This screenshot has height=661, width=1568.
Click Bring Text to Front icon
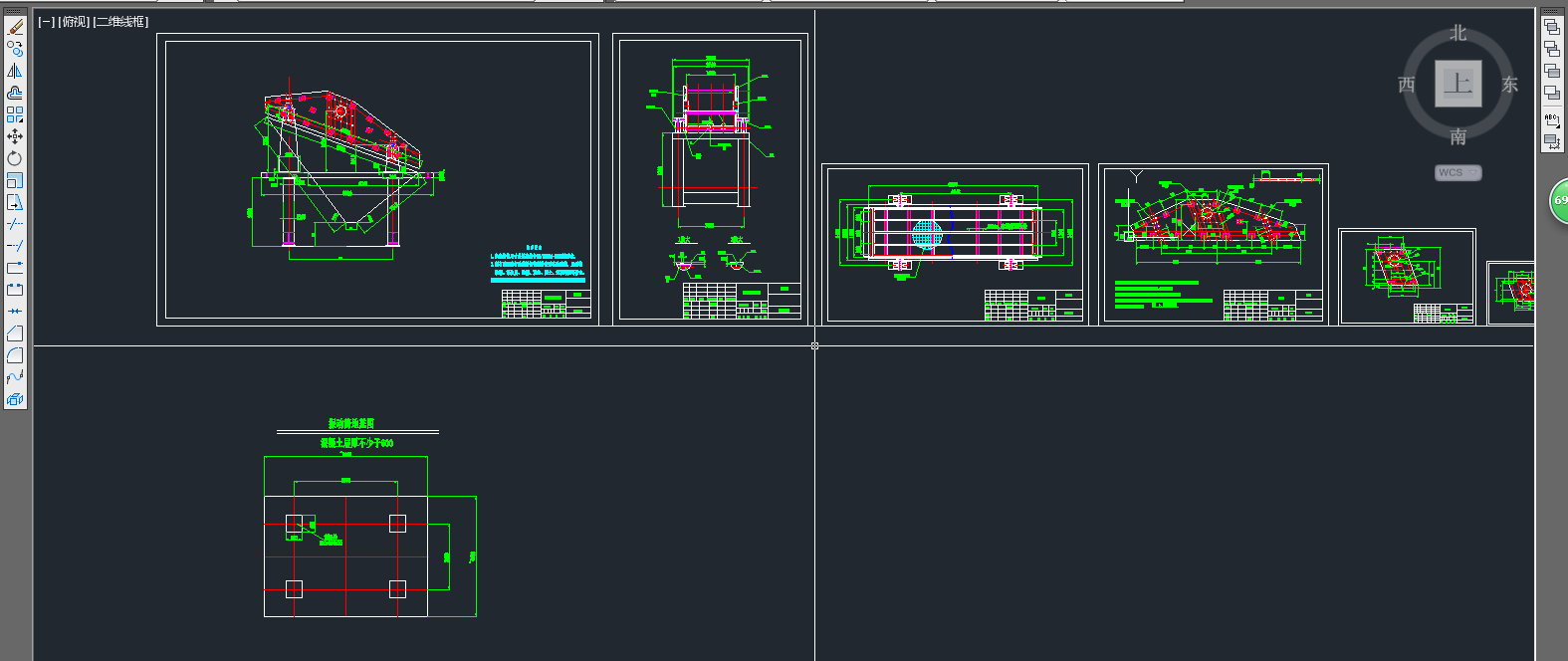(1552, 119)
